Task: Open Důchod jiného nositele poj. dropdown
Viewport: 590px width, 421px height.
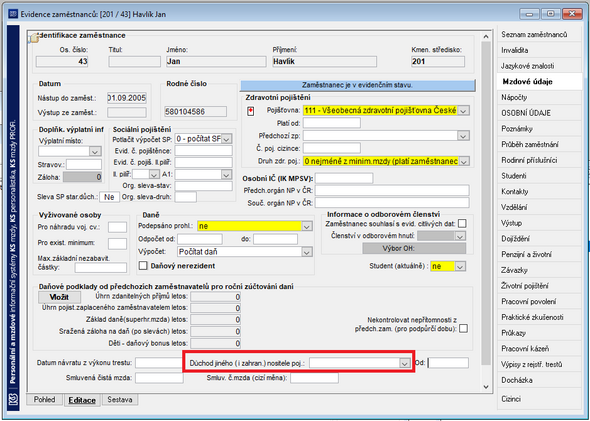Action: 404,363
